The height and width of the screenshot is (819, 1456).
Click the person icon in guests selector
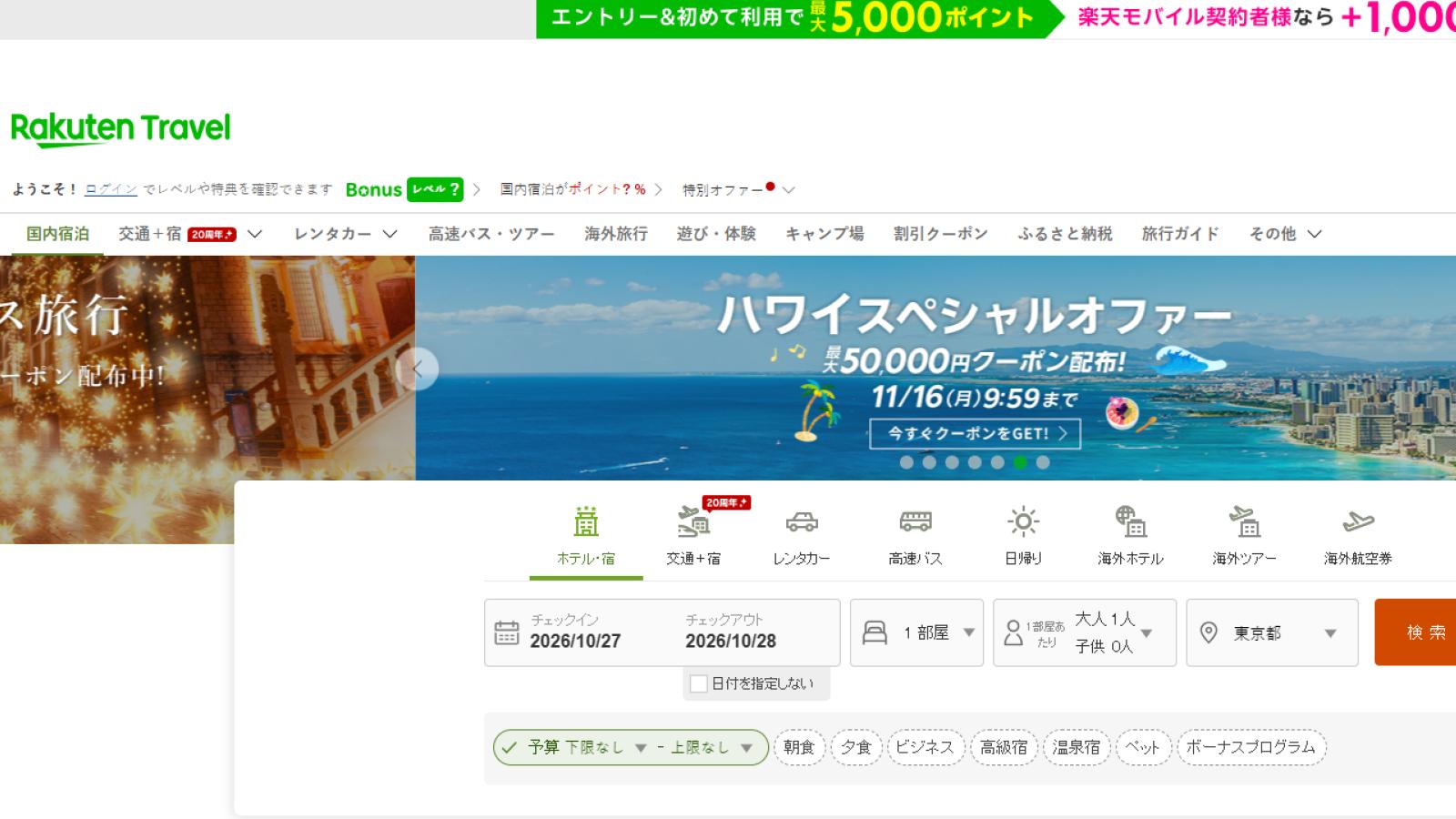[1013, 632]
